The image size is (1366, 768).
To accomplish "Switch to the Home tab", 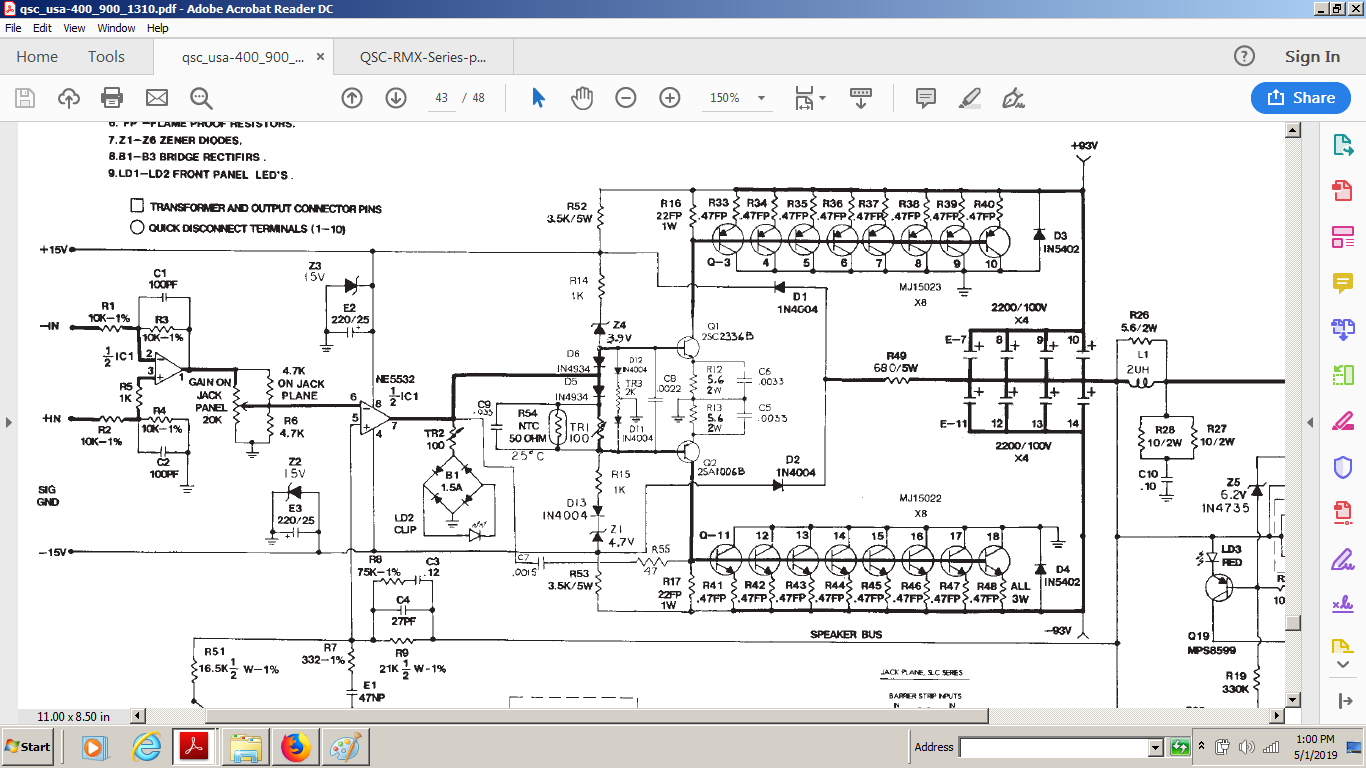I will click(x=37, y=57).
